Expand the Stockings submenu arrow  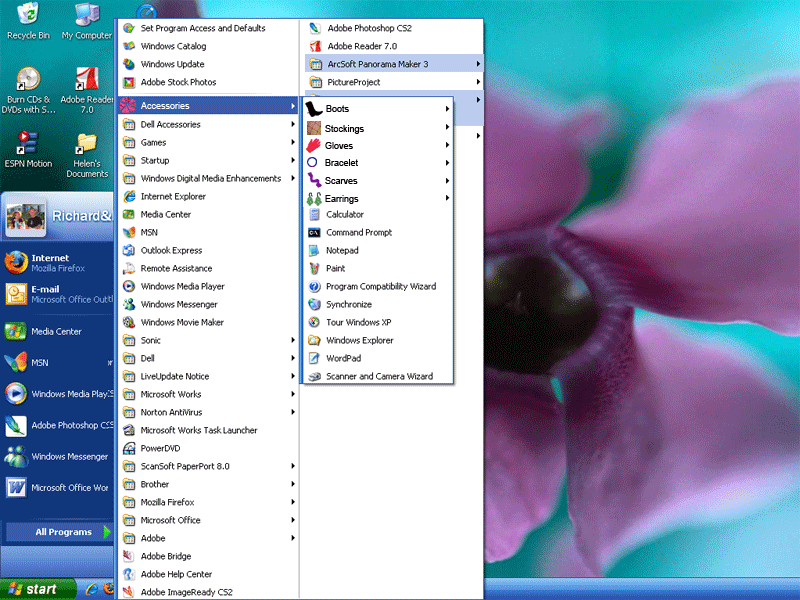(447, 127)
